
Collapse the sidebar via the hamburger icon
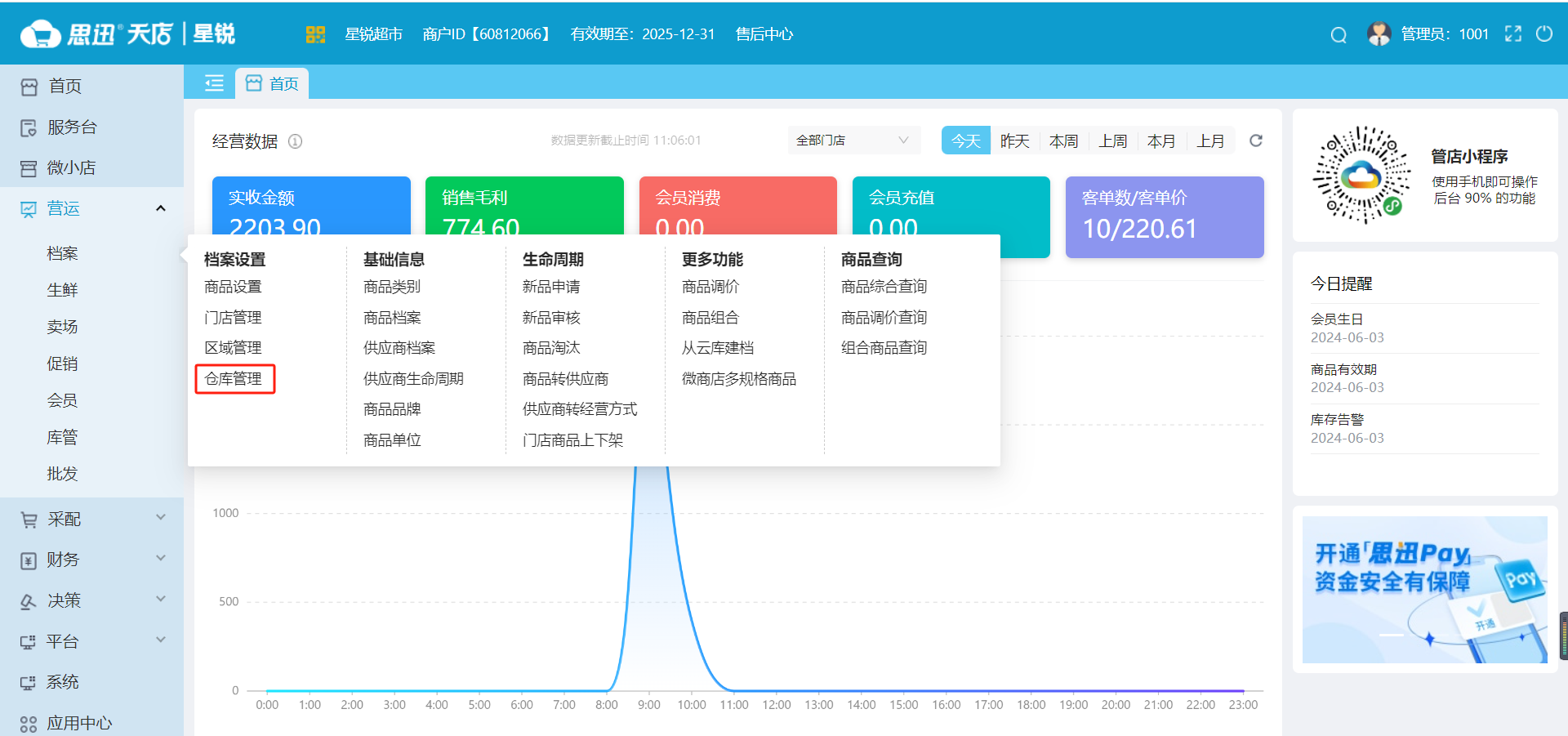tap(213, 83)
